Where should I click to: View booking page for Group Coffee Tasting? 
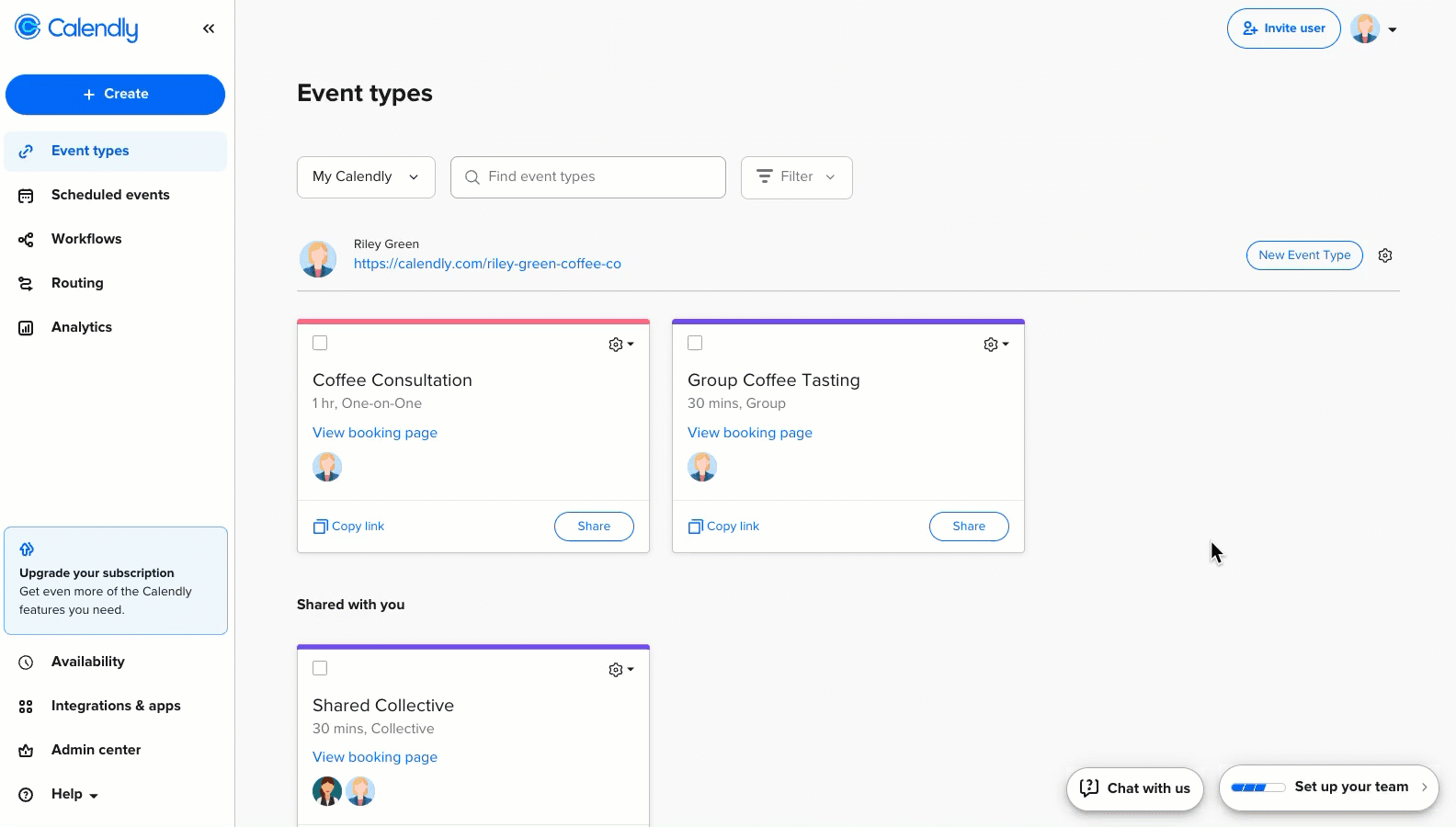pos(750,433)
